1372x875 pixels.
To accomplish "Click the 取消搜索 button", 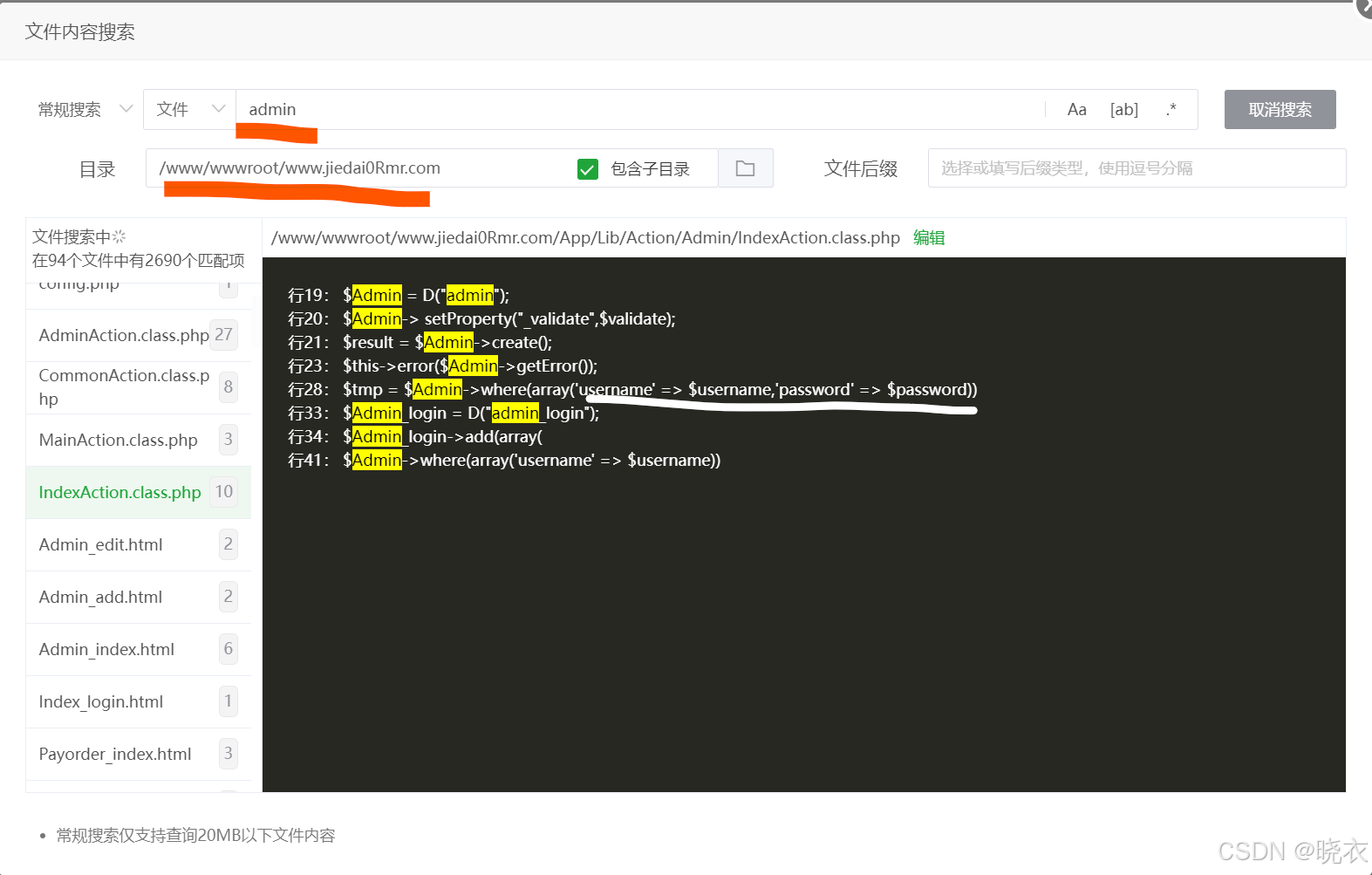I will pos(1280,110).
